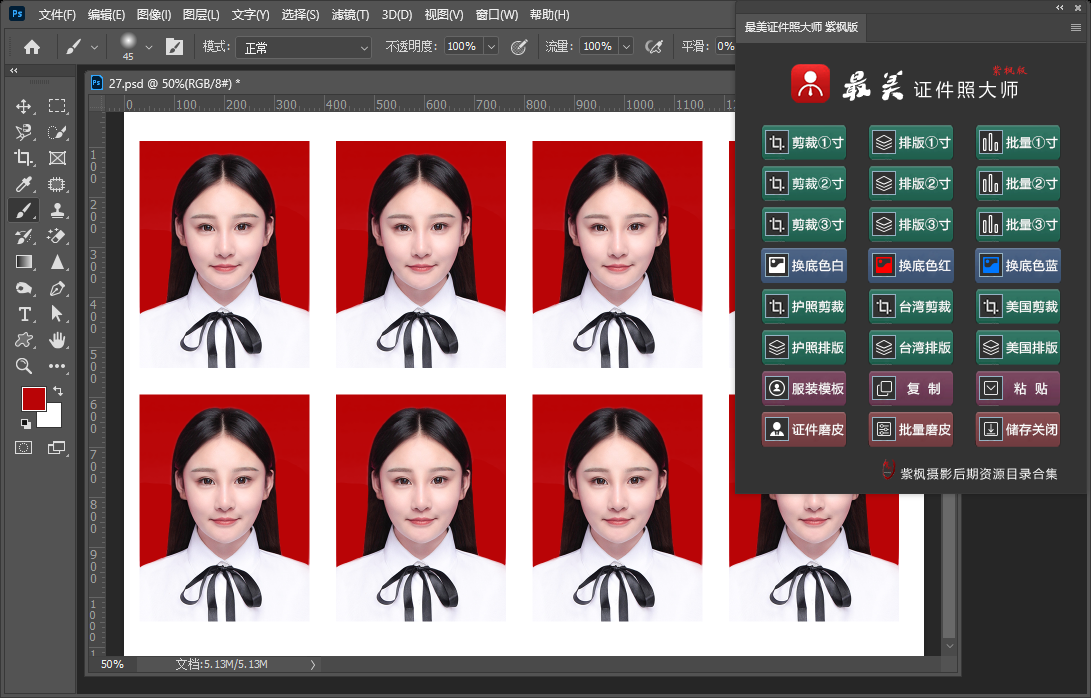
Task: Click the 换底色红 button
Action: pyautogui.click(x=910, y=266)
